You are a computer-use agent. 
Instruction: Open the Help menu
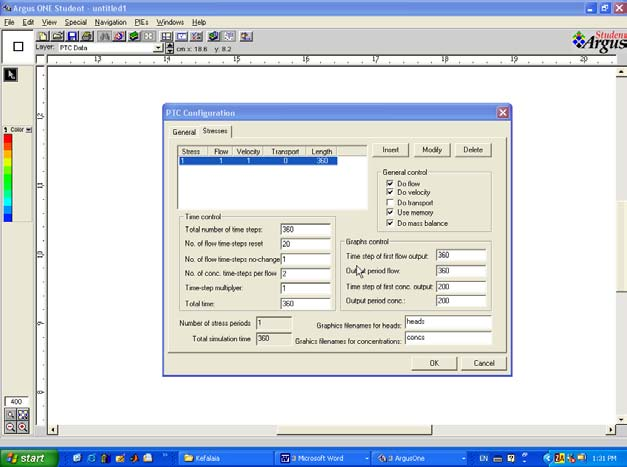(x=199, y=22)
